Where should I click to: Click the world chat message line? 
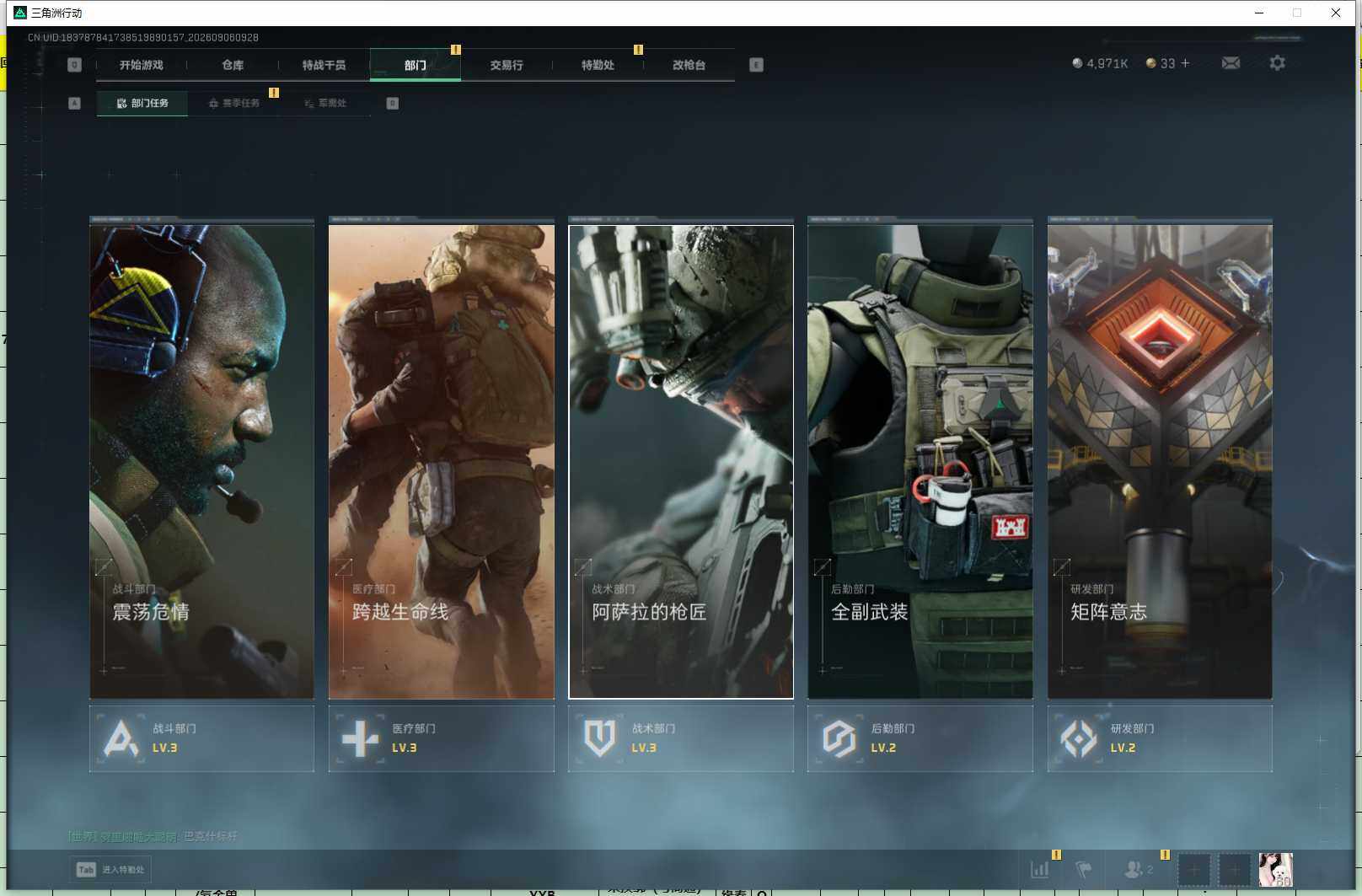(153, 836)
